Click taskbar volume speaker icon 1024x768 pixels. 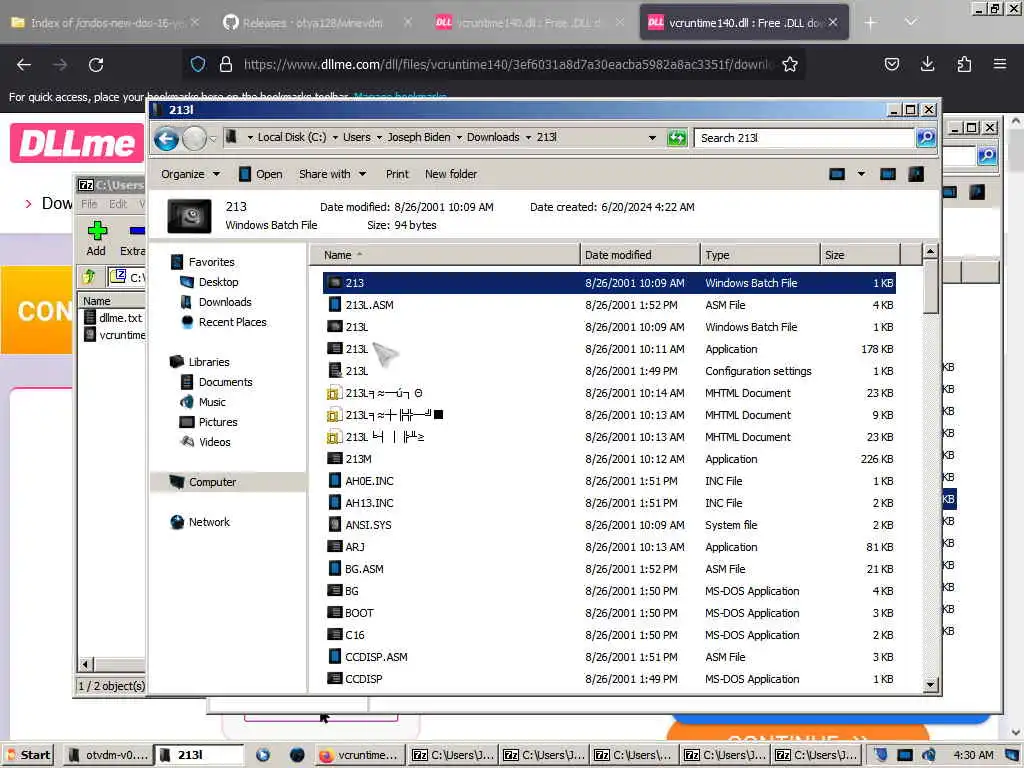click(x=928, y=755)
